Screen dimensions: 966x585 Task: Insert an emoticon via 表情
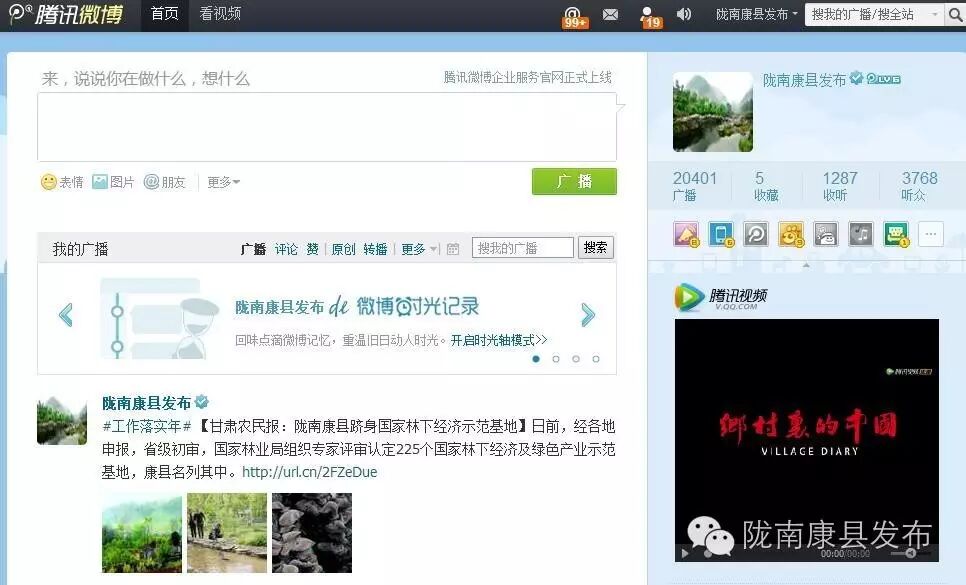(x=62, y=182)
